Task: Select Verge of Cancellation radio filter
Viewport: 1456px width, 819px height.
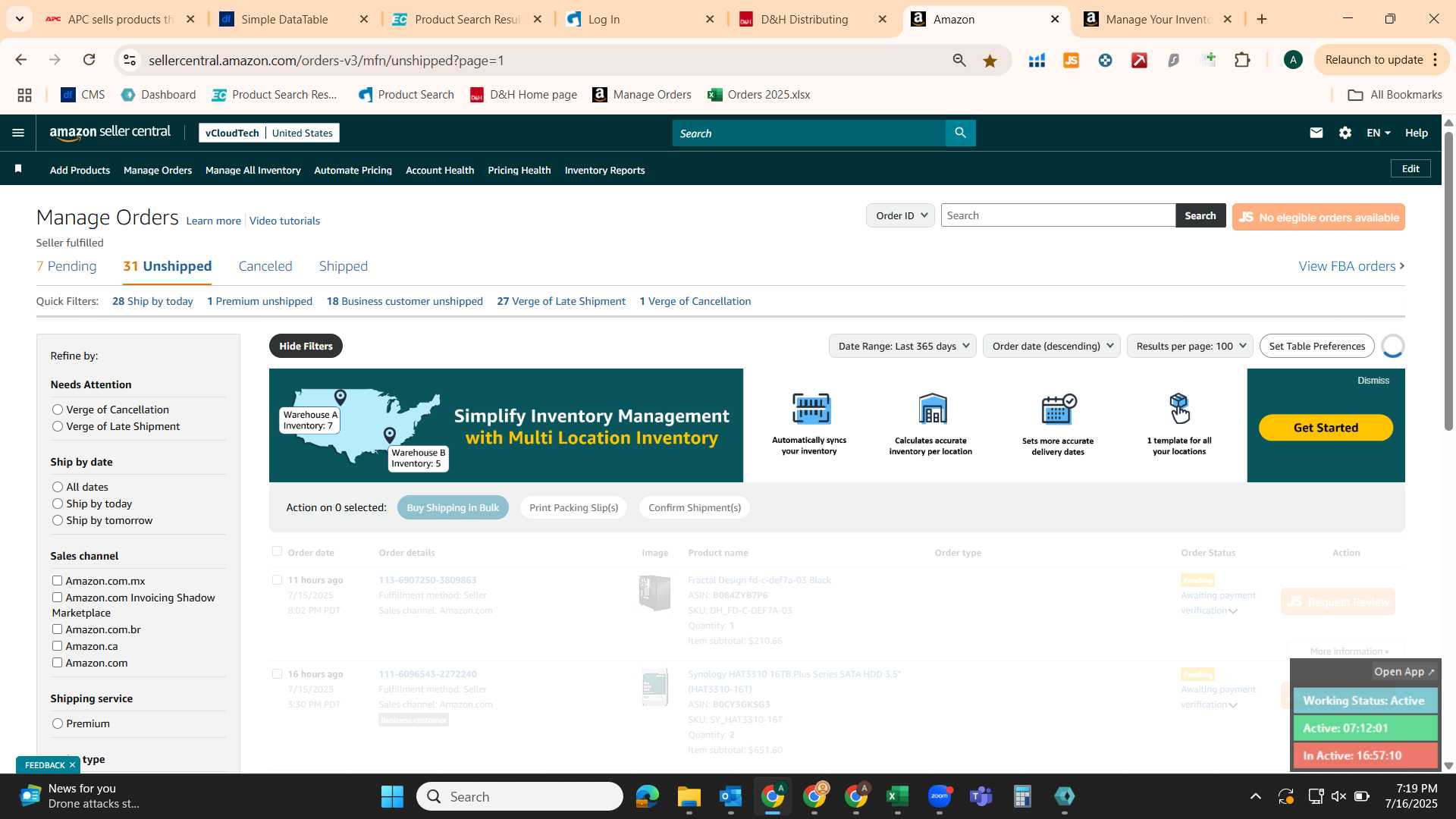Action: click(58, 409)
